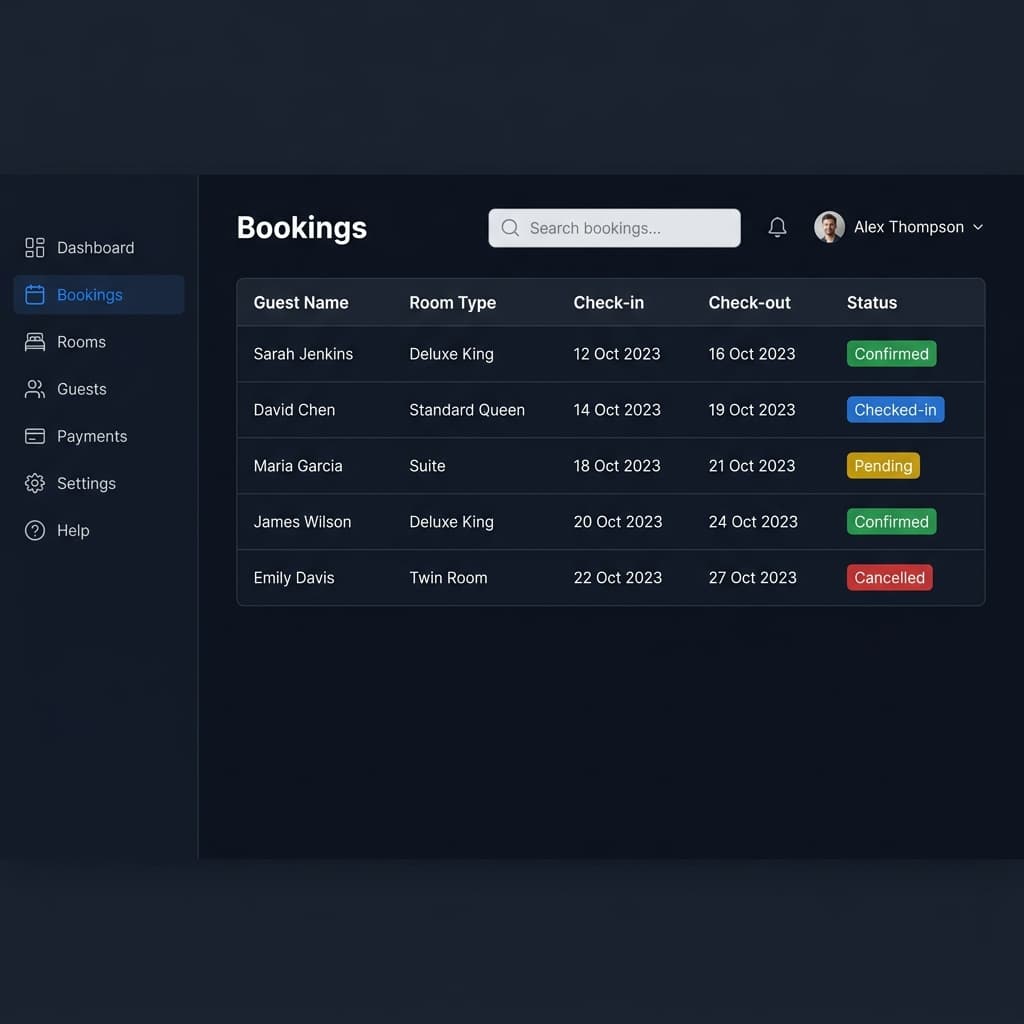The height and width of the screenshot is (1024, 1024).
Task: Select guest name James Wilson
Action: (302, 521)
